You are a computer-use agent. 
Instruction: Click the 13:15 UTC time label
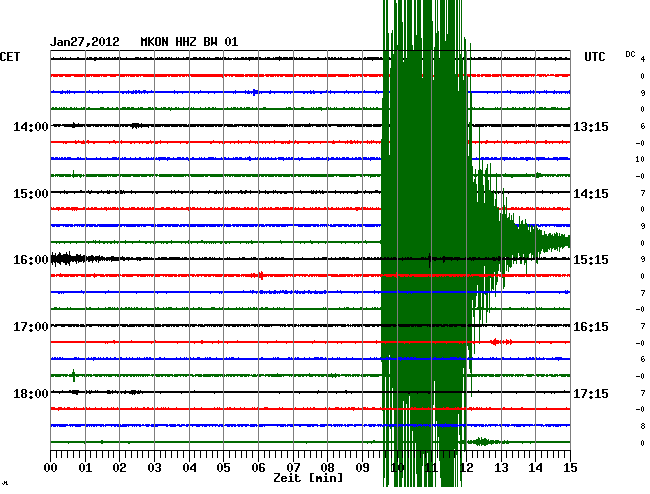coord(591,126)
